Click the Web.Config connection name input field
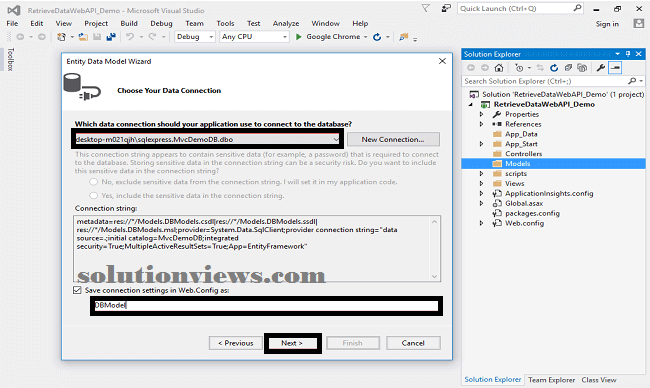 (266, 306)
